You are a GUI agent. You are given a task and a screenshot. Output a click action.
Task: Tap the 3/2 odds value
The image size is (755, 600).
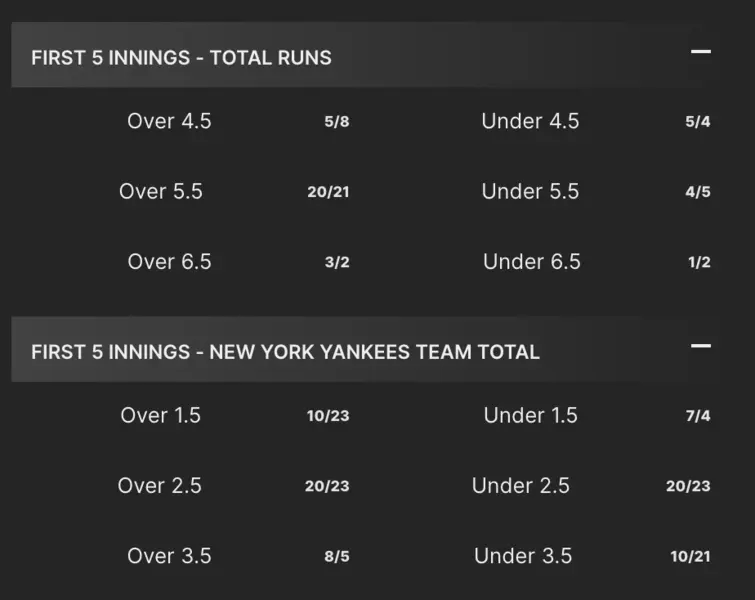(337, 263)
